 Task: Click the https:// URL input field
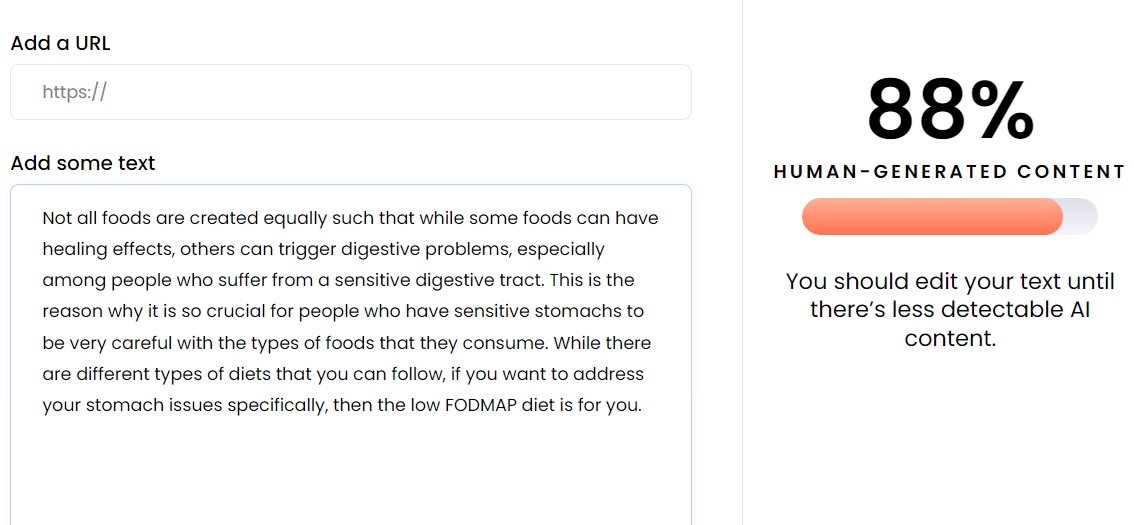[351, 92]
